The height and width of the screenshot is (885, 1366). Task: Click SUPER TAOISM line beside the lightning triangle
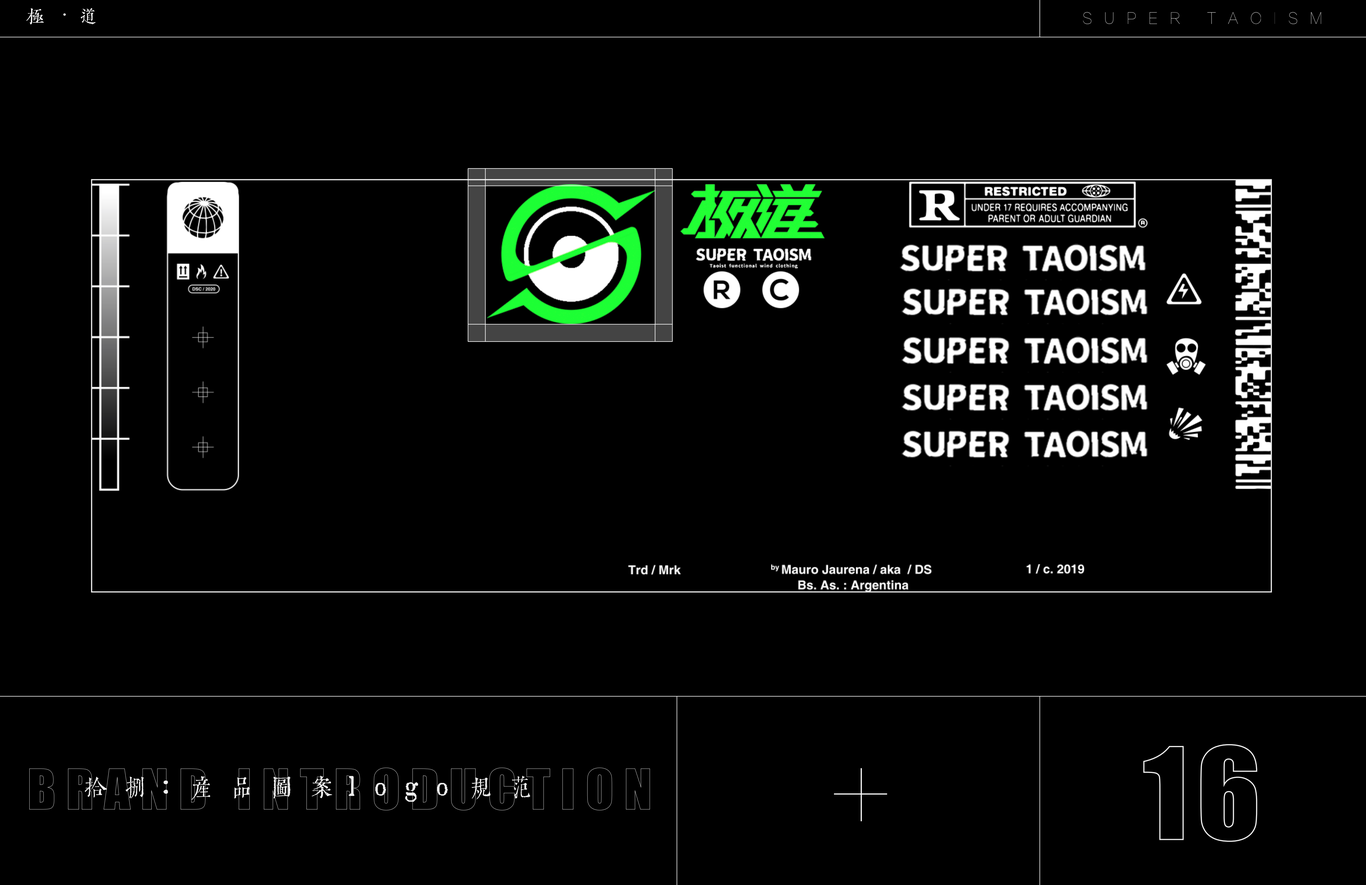pos(1024,302)
